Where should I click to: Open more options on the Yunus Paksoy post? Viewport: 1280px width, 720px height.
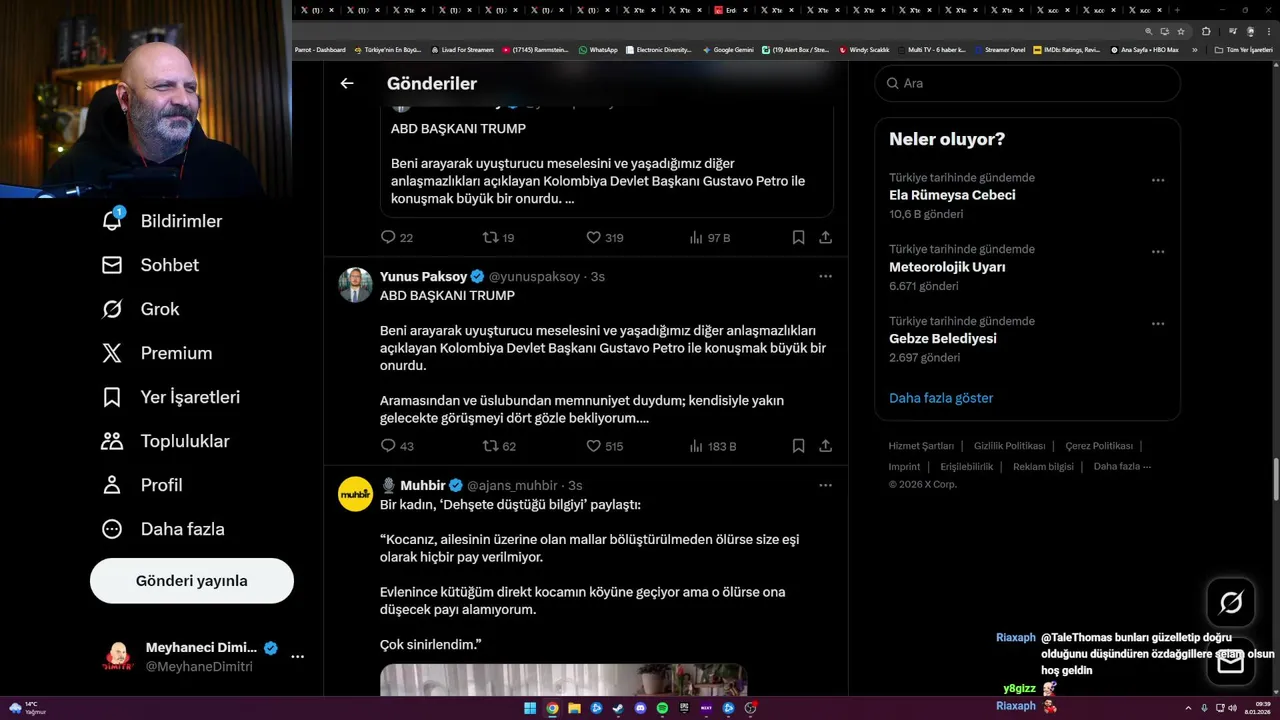tap(825, 276)
